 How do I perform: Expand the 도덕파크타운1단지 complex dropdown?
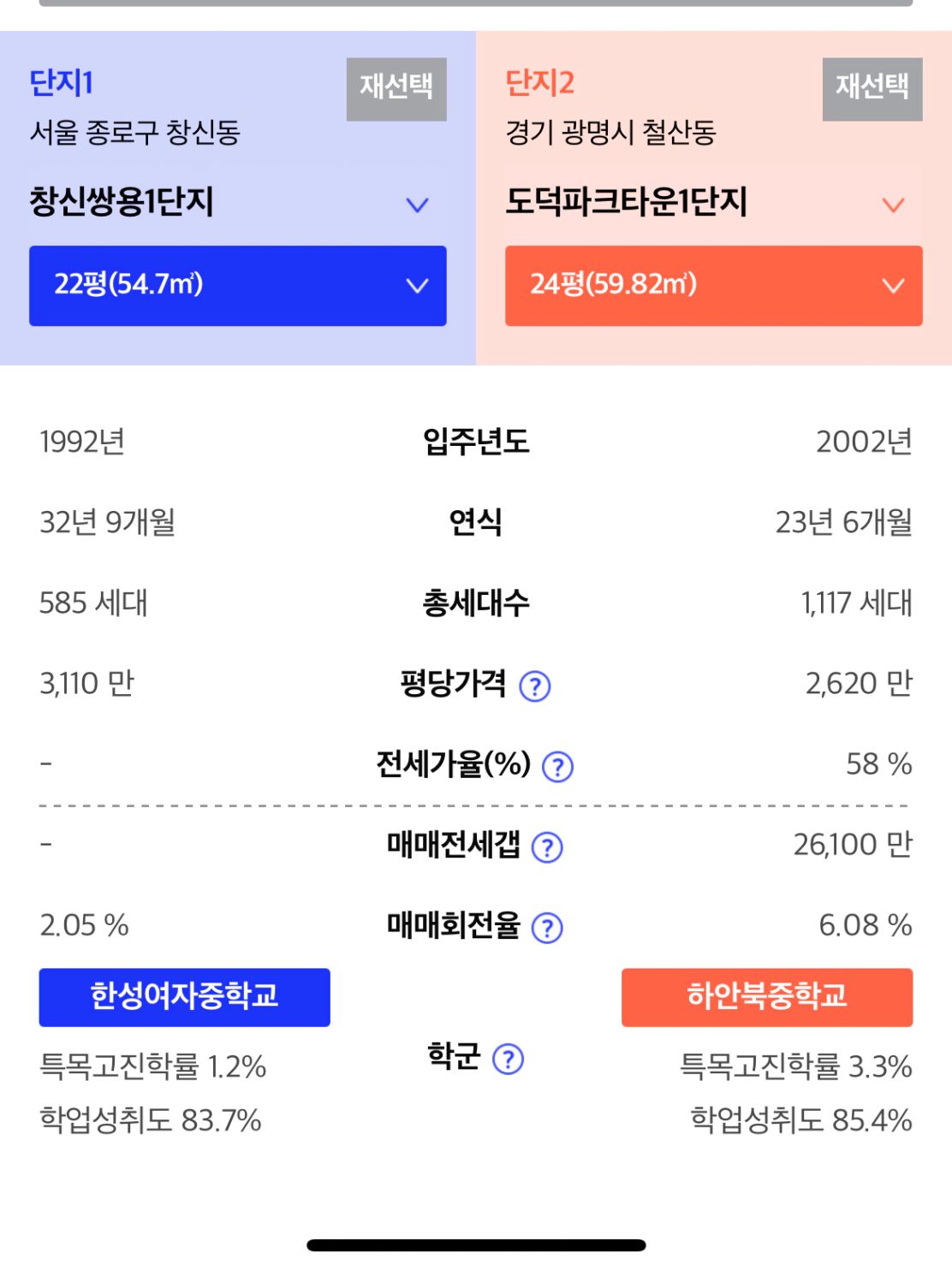(893, 205)
